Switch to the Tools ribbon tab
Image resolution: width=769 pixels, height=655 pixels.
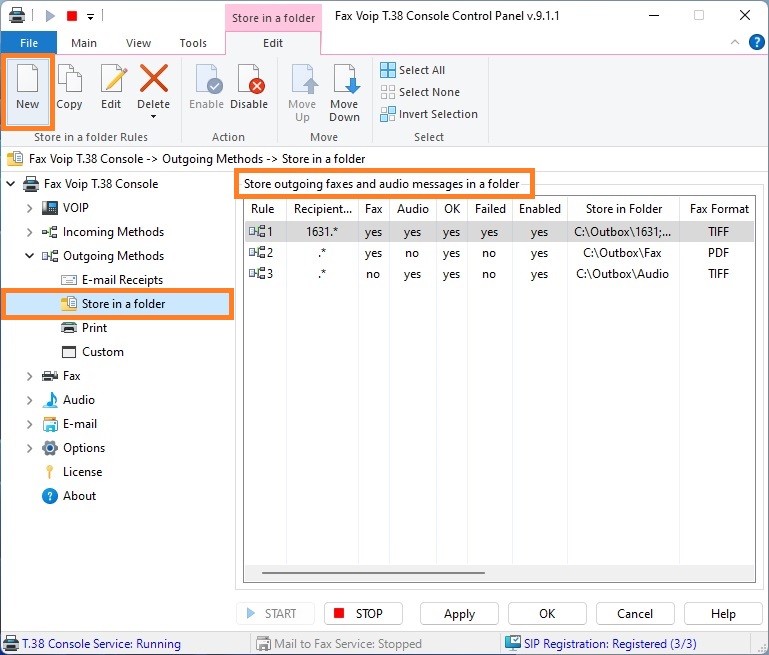tap(193, 43)
